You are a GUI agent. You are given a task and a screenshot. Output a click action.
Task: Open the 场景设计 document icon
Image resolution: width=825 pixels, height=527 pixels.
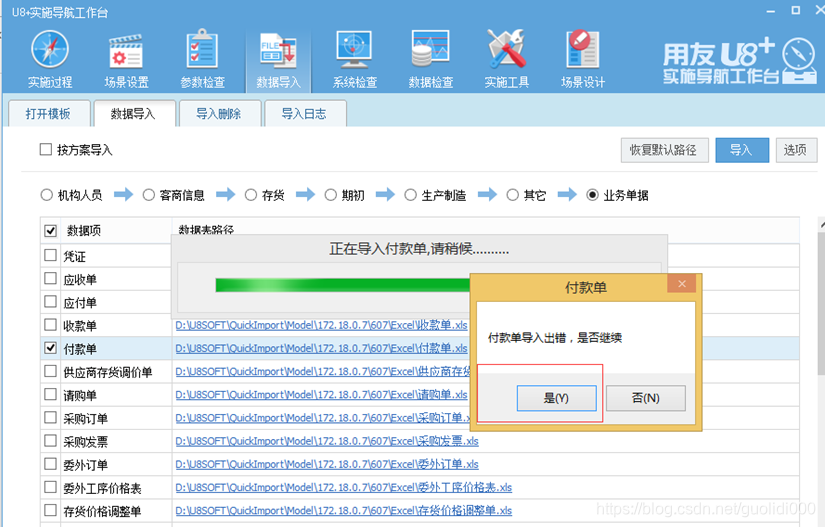coord(582,49)
